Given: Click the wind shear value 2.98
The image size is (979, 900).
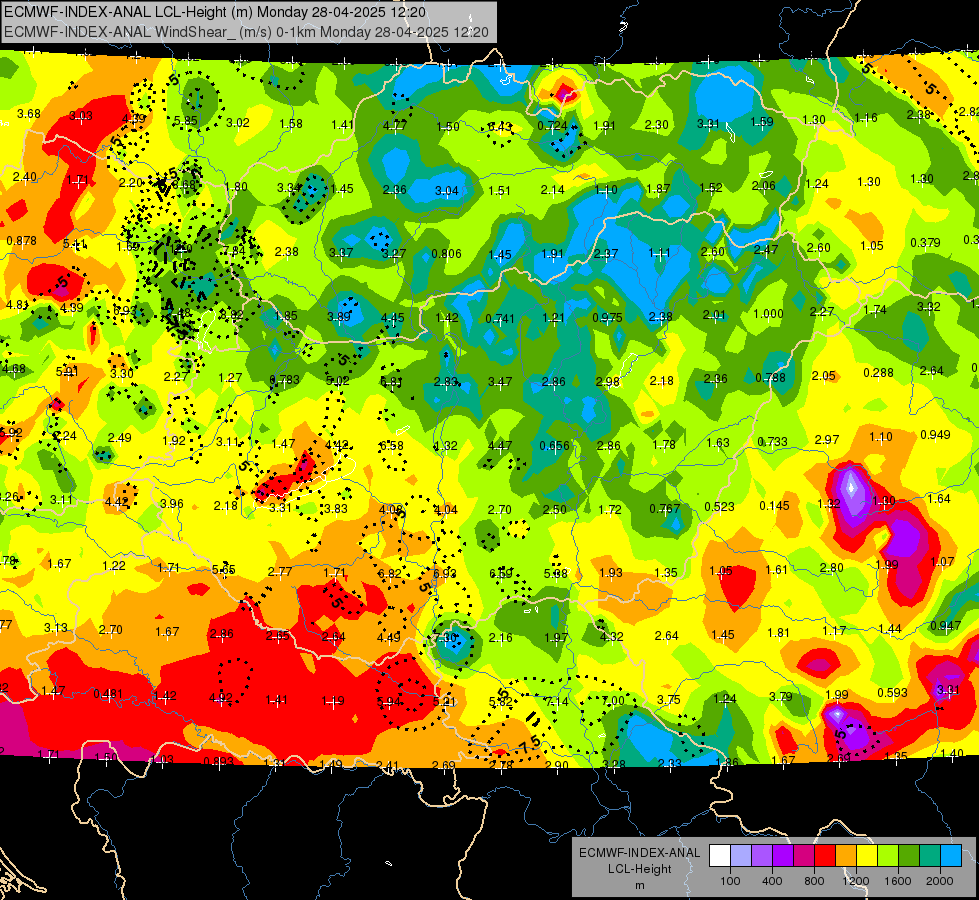Looking at the screenshot, I should pos(608,381).
